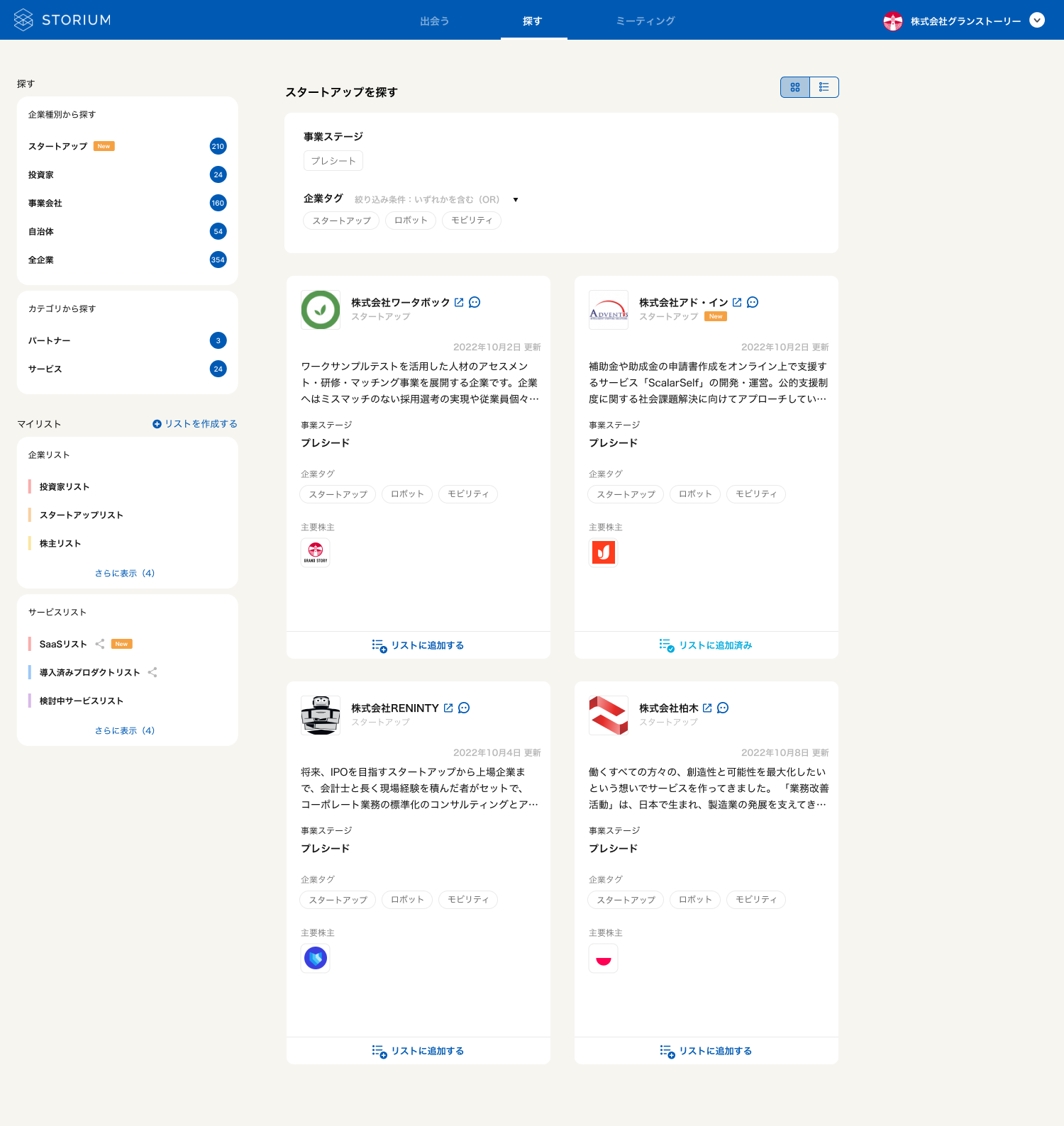This screenshot has height=1126, width=1064.
Task: Click share icon next to SaaSリスト
Action: 100,644
